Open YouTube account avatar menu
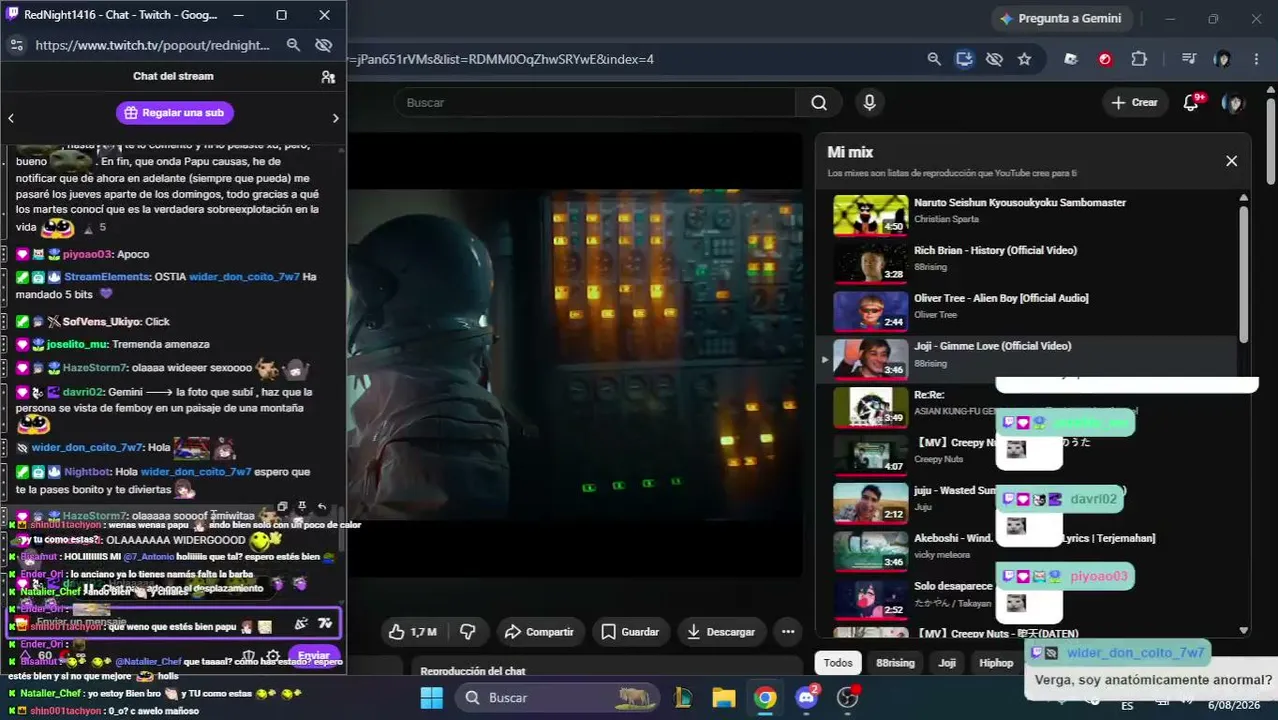The image size is (1278, 720). [x=1234, y=103]
